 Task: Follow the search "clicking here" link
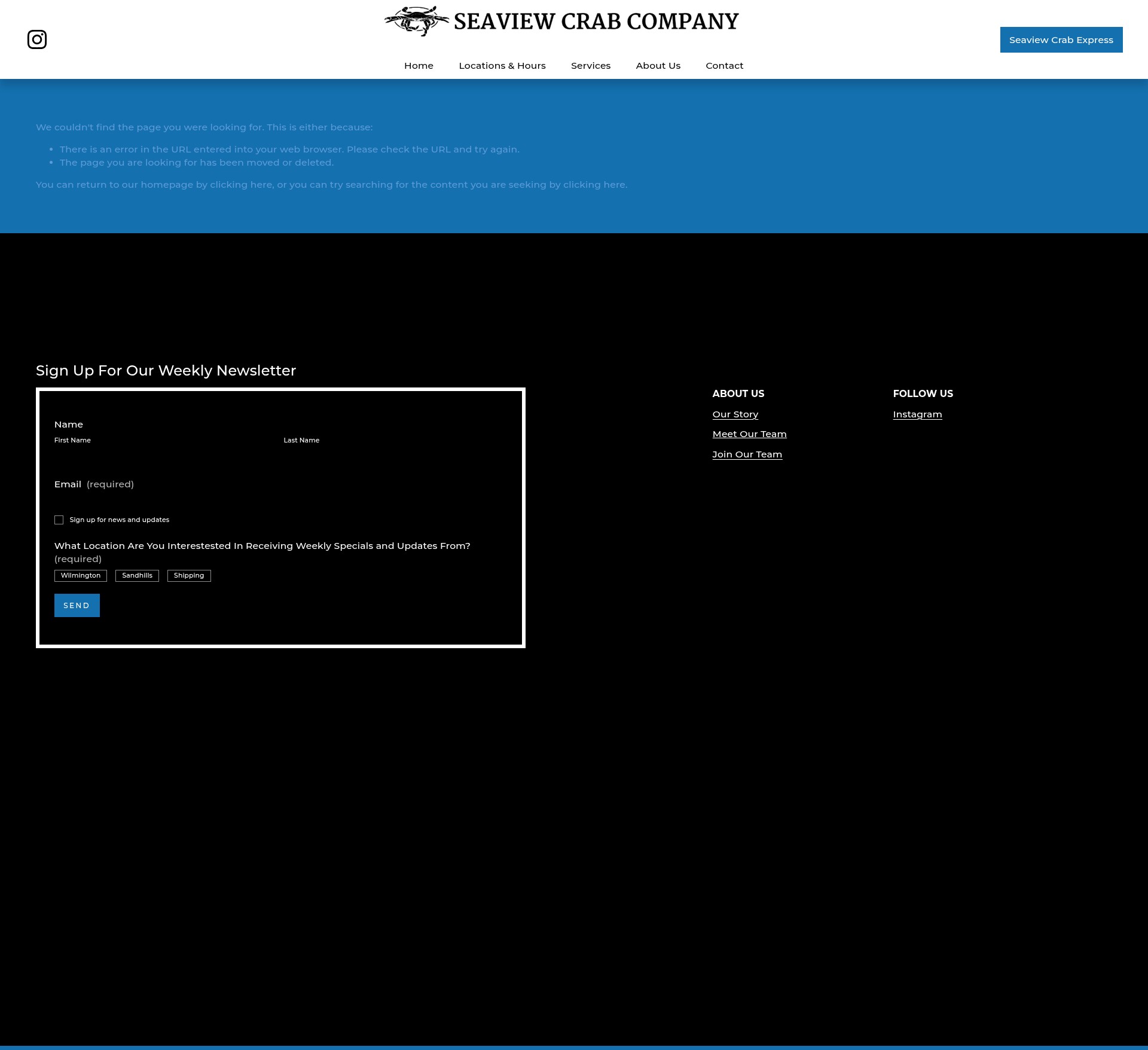(x=594, y=185)
